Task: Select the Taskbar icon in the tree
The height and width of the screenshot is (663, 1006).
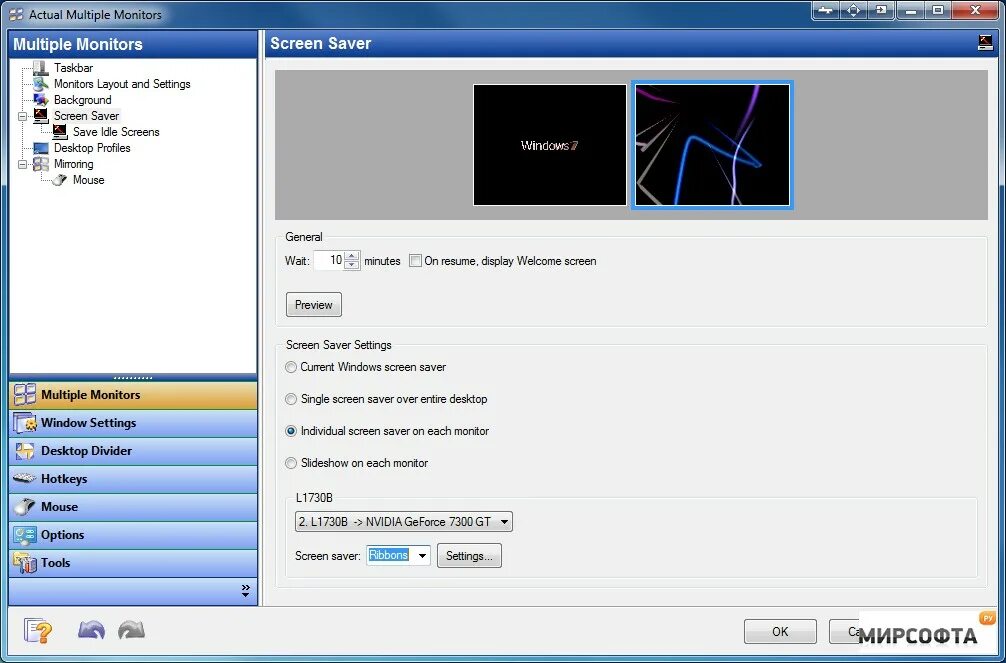Action: point(40,67)
